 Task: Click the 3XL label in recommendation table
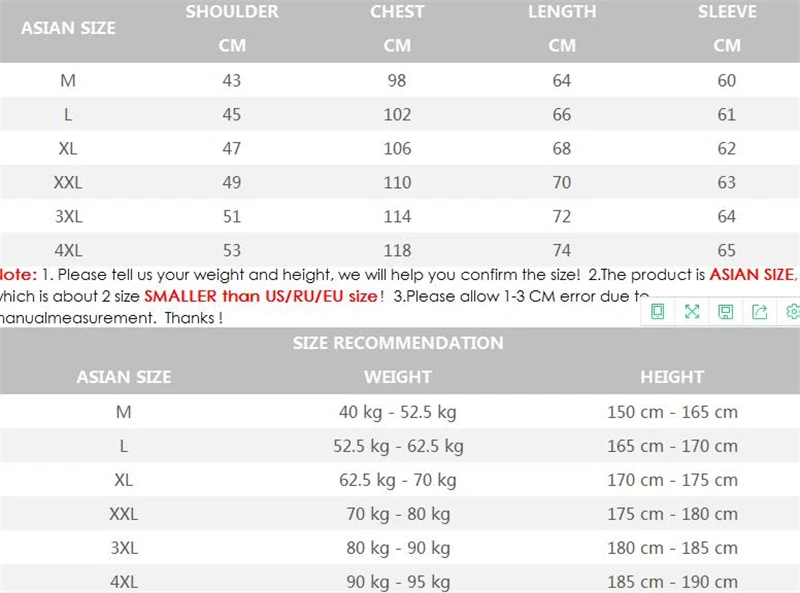tap(124, 548)
